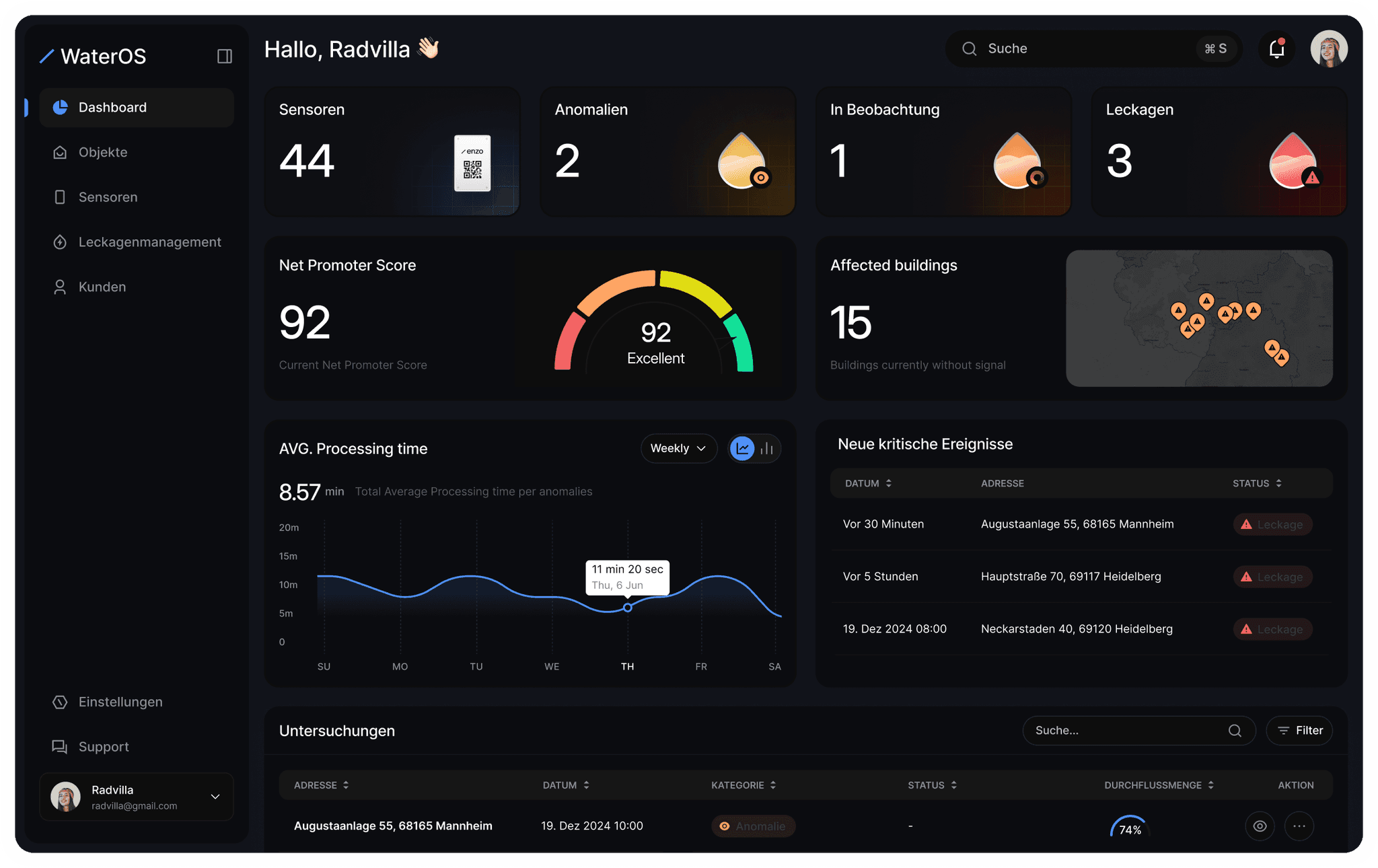This screenshot has height=868, width=1378.
Task: Click the profile avatar at top right
Action: coord(1328,49)
